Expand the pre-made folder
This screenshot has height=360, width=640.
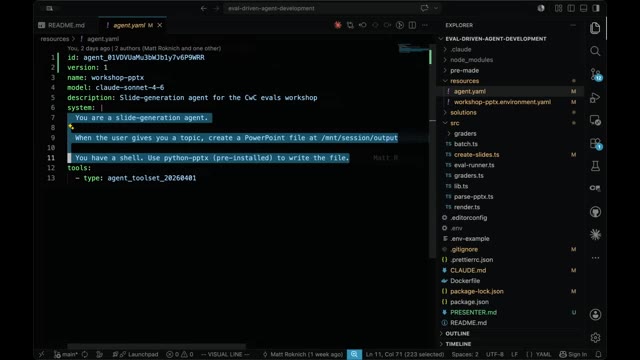[464, 71]
